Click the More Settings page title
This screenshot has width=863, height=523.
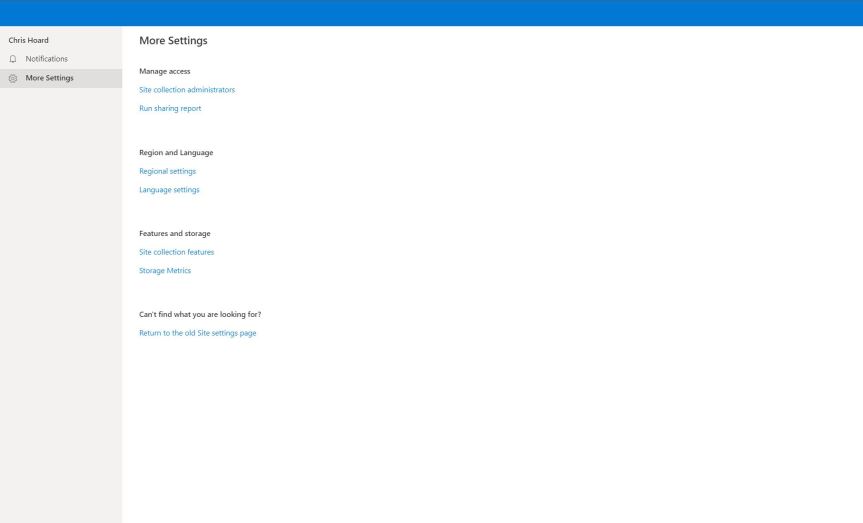[173, 41]
